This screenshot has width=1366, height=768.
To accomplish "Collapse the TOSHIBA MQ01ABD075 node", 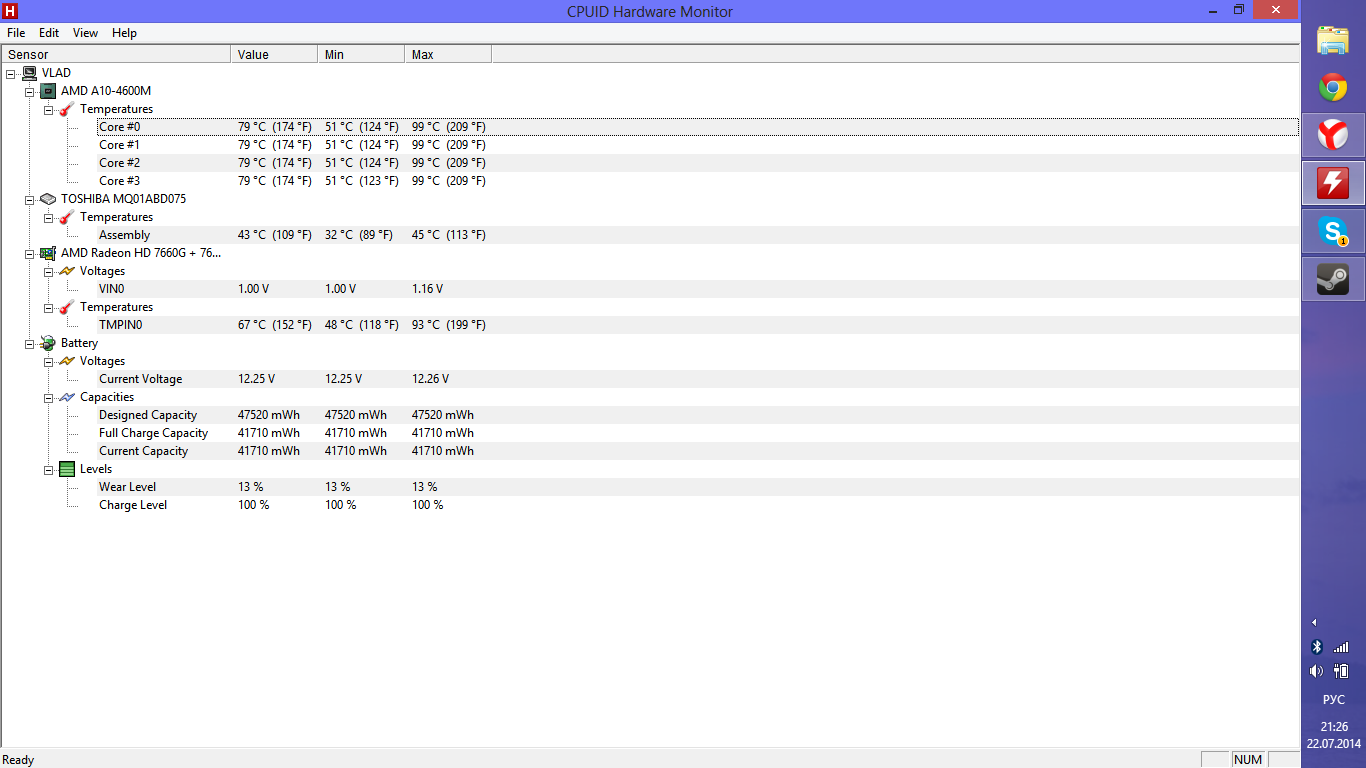I will click(x=29, y=199).
